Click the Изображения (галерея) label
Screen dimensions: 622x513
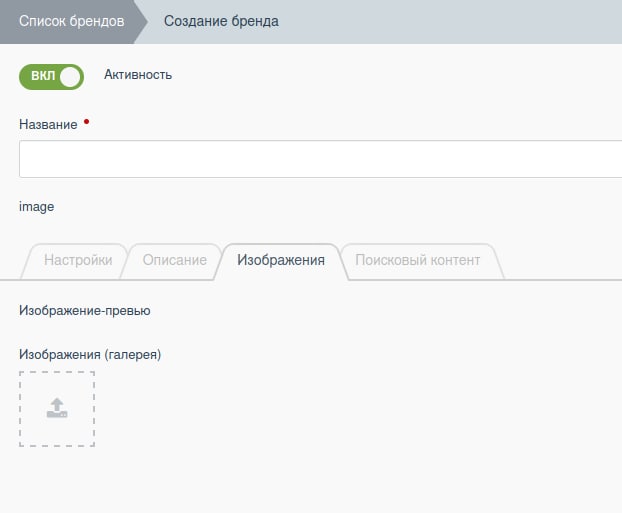(90, 354)
